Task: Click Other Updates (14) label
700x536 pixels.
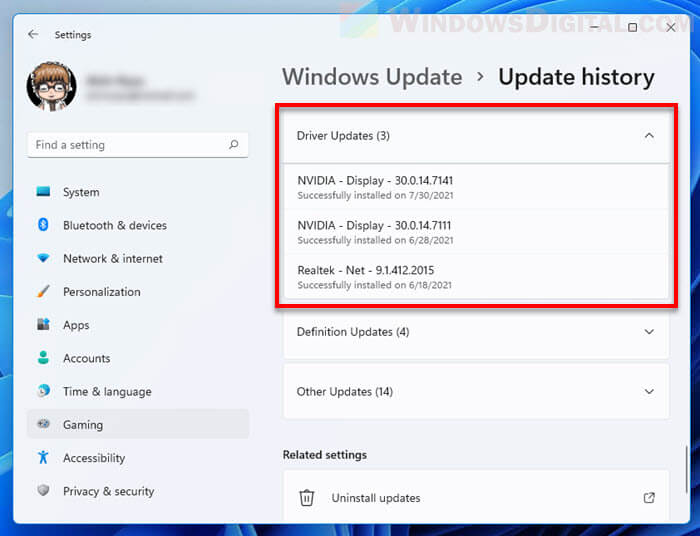Action: 345,391
